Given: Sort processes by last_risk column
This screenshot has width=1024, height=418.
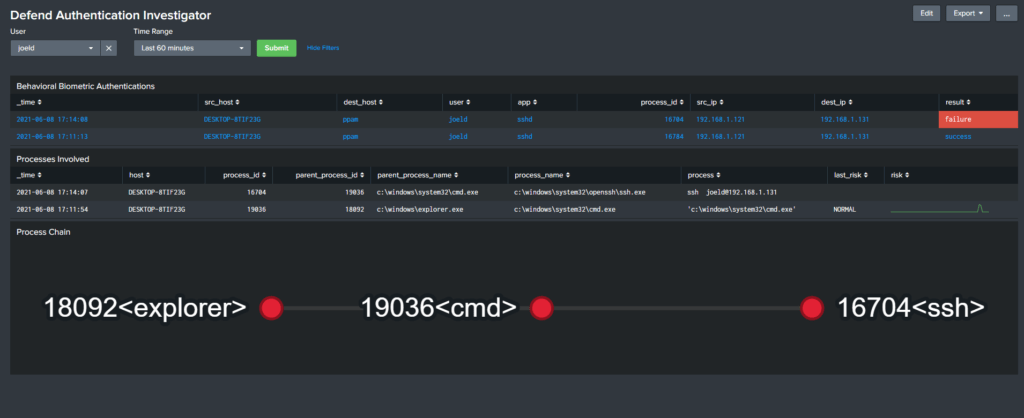Looking at the screenshot, I should coord(850,175).
